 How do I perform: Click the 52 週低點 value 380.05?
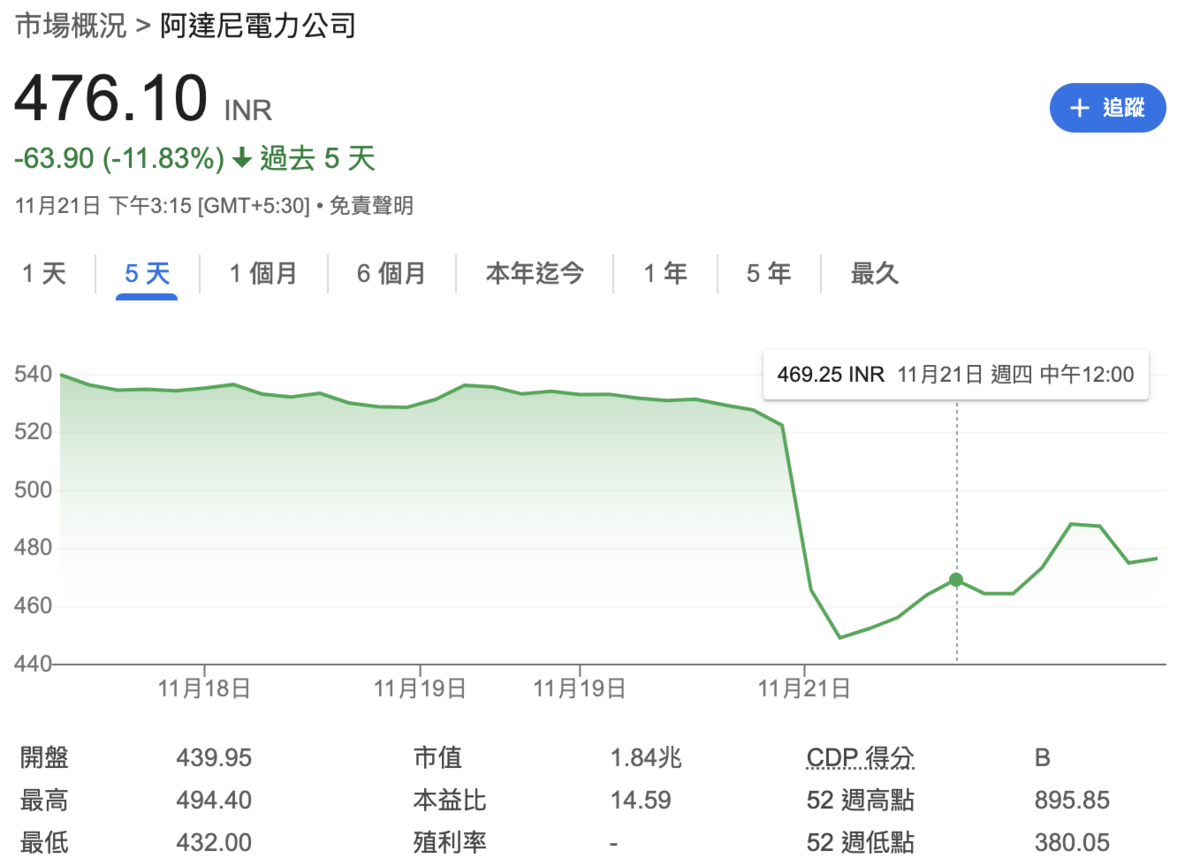[x=1072, y=843]
